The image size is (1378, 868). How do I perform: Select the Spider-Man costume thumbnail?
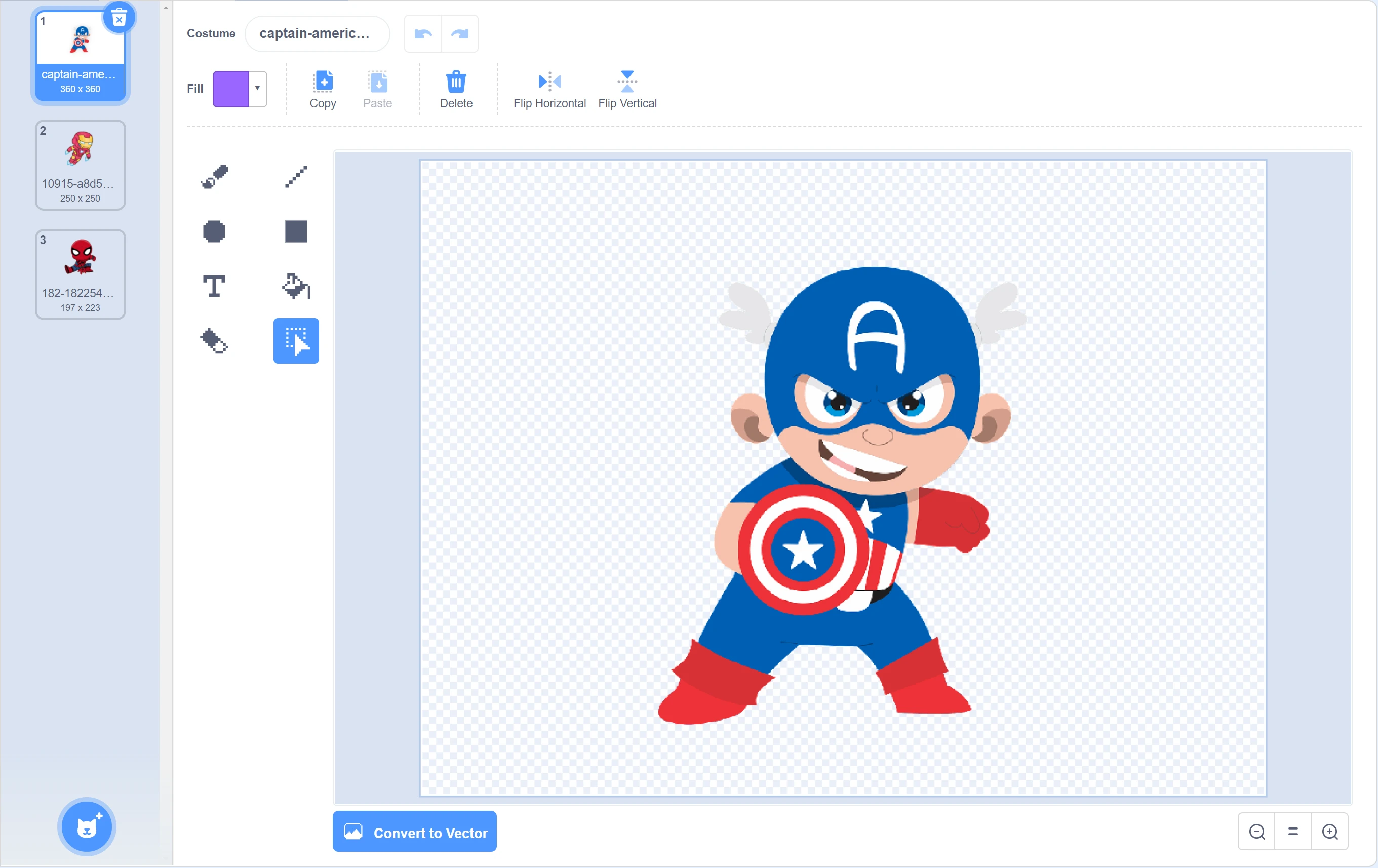[80, 274]
